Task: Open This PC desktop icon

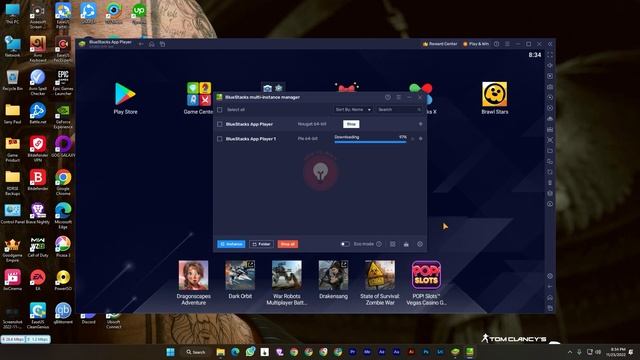Action: tap(12, 14)
